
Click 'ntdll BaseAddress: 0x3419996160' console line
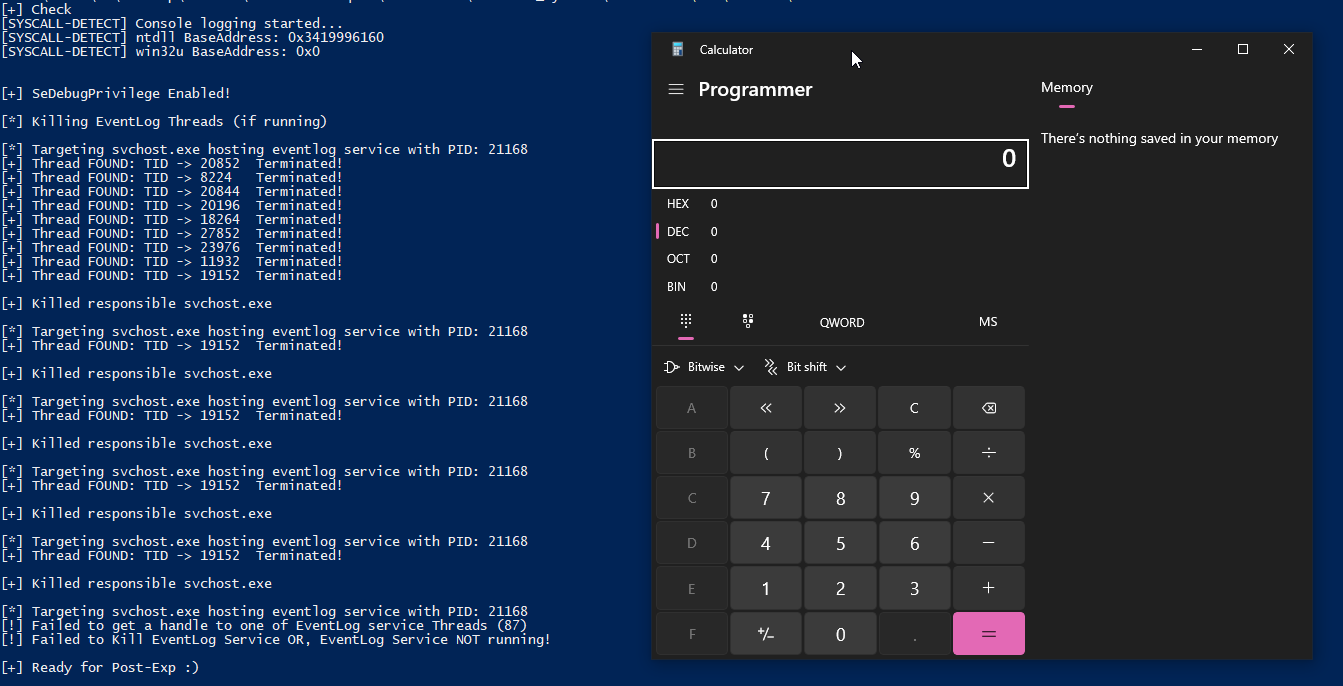(x=192, y=37)
